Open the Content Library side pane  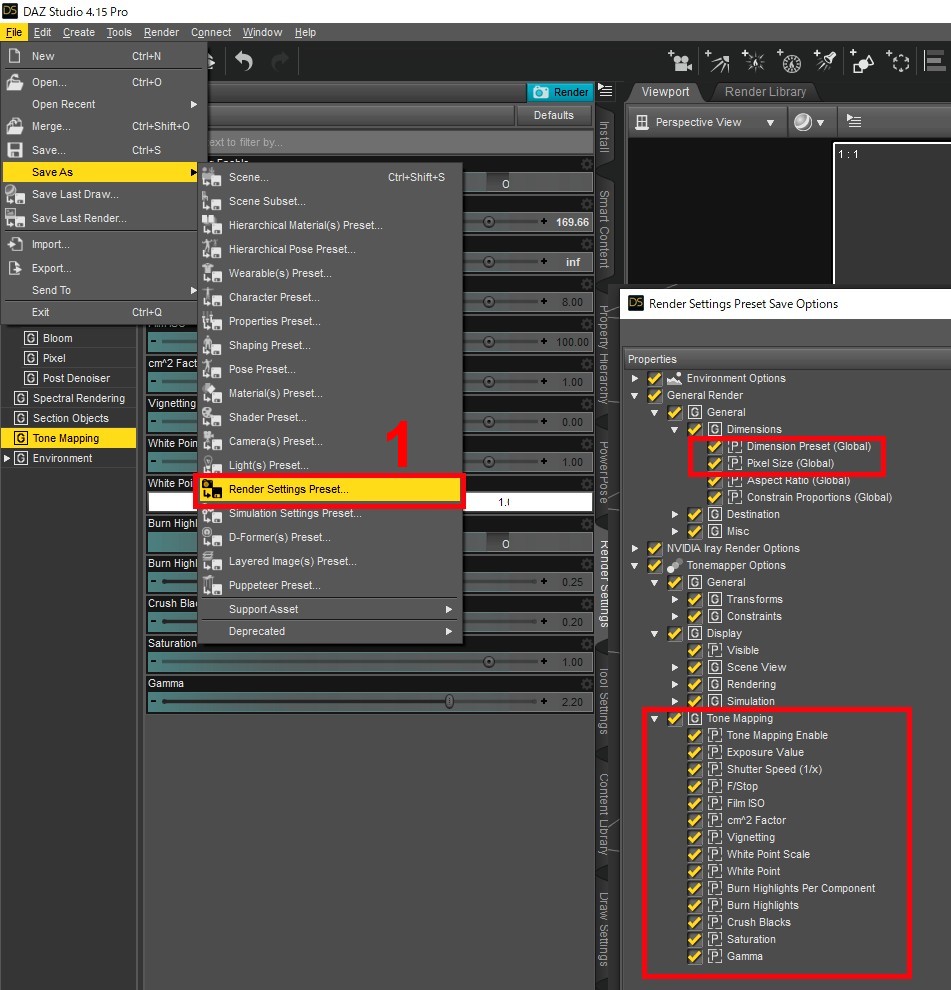point(604,814)
